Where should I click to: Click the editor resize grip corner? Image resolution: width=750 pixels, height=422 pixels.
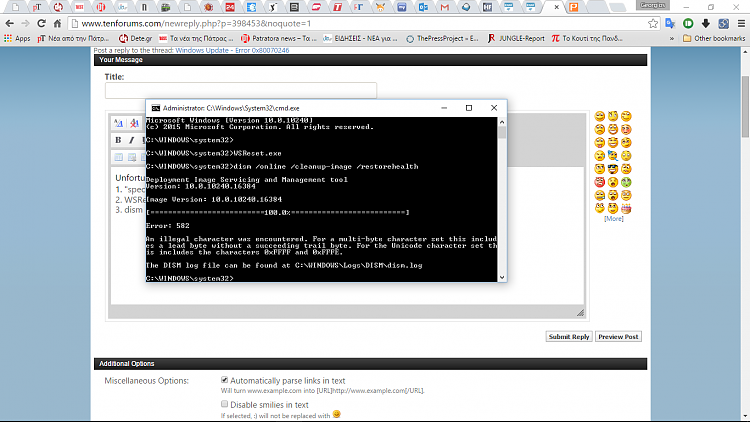(x=580, y=313)
